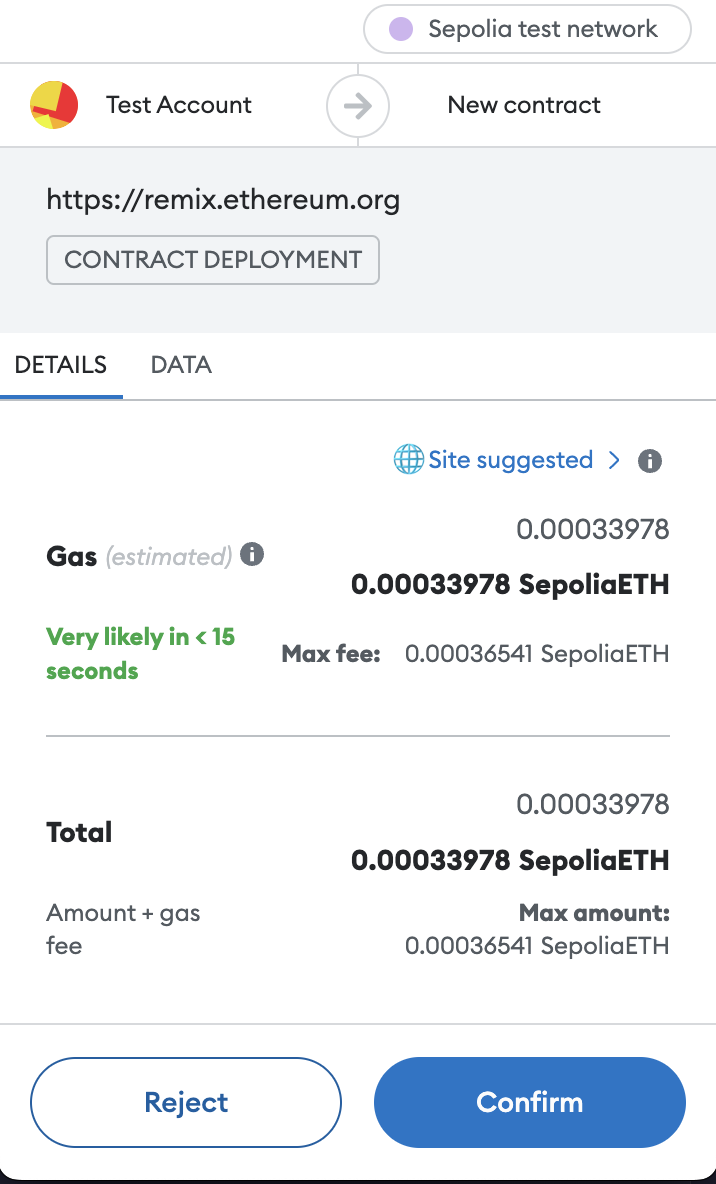Select the DETAILS tab
The height and width of the screenshot is (1184, 716).
point(61,365)
